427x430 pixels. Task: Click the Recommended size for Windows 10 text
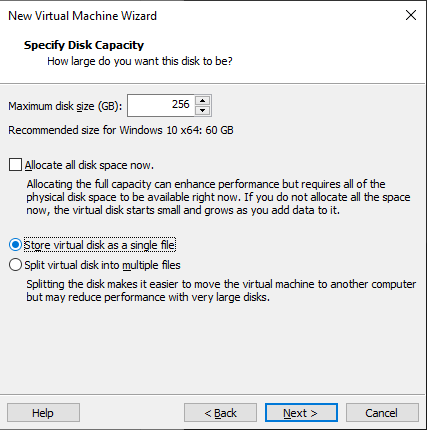[121, 130]
